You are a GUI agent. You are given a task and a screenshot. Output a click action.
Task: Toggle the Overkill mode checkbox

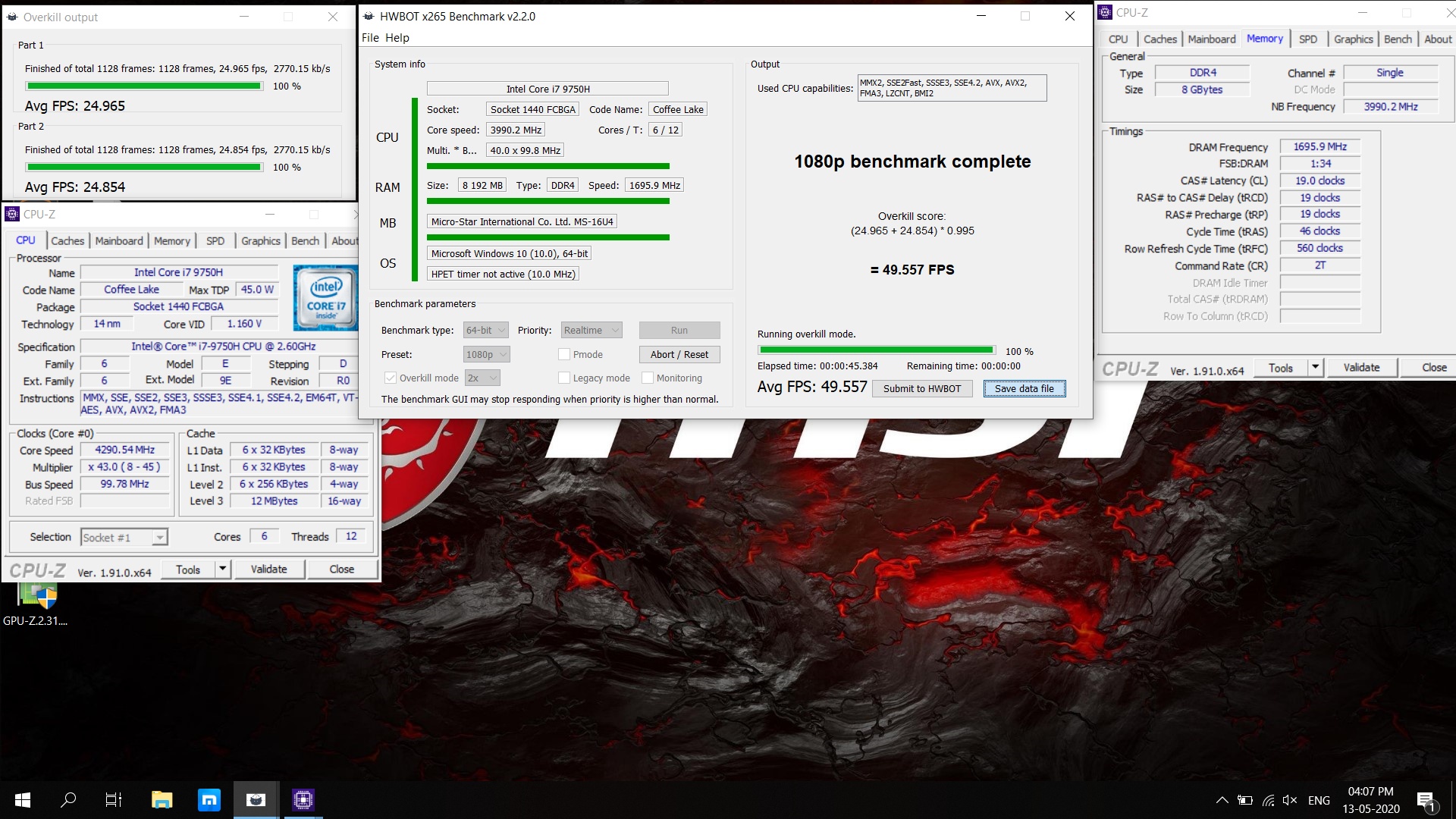click(x=391, y=378)
